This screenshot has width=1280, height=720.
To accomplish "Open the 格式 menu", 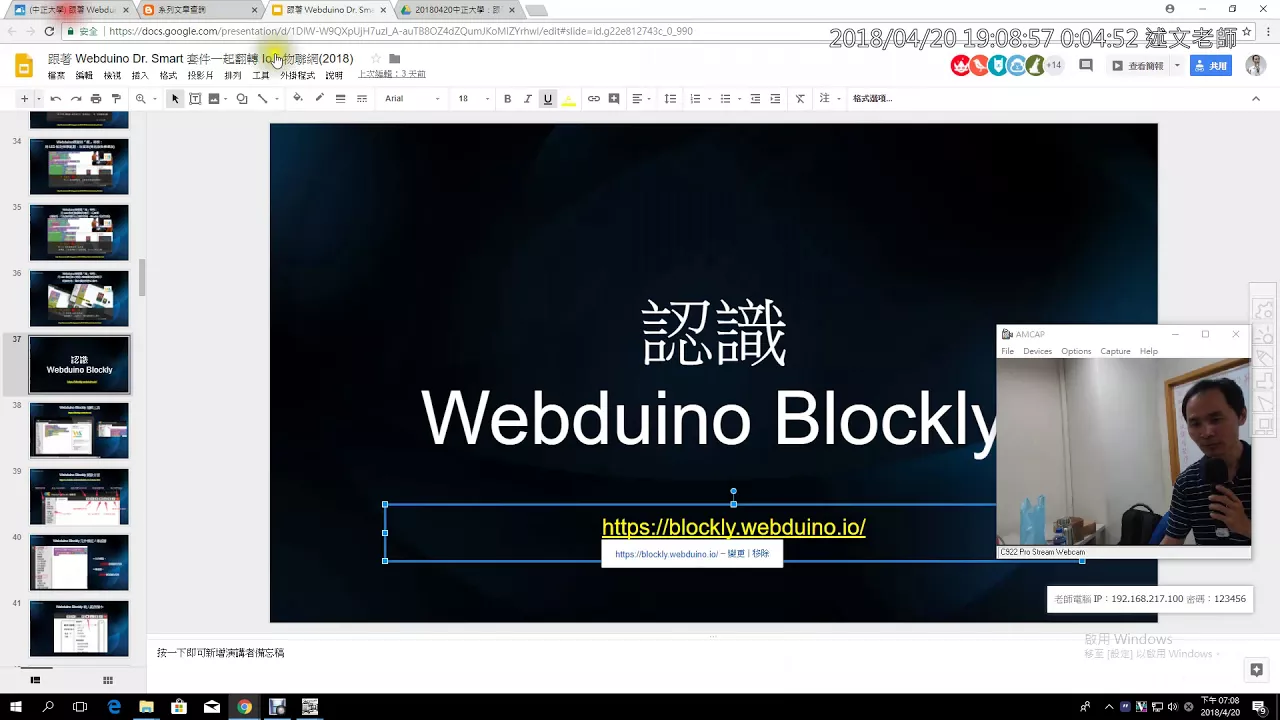I will click(x=168, y=76).
